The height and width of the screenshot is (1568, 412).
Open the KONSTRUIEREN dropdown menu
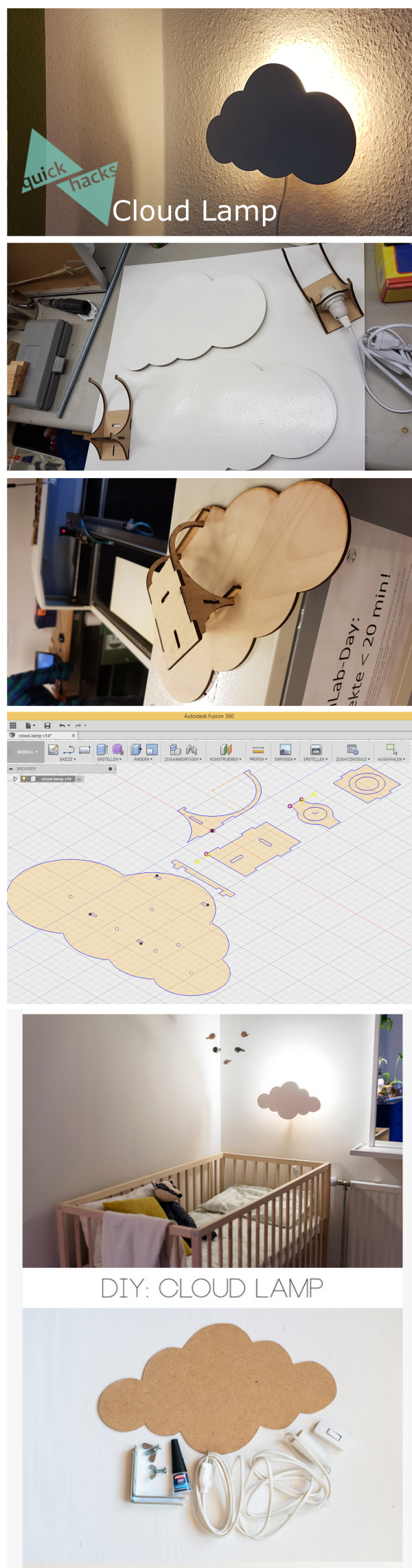pos(225,759)
